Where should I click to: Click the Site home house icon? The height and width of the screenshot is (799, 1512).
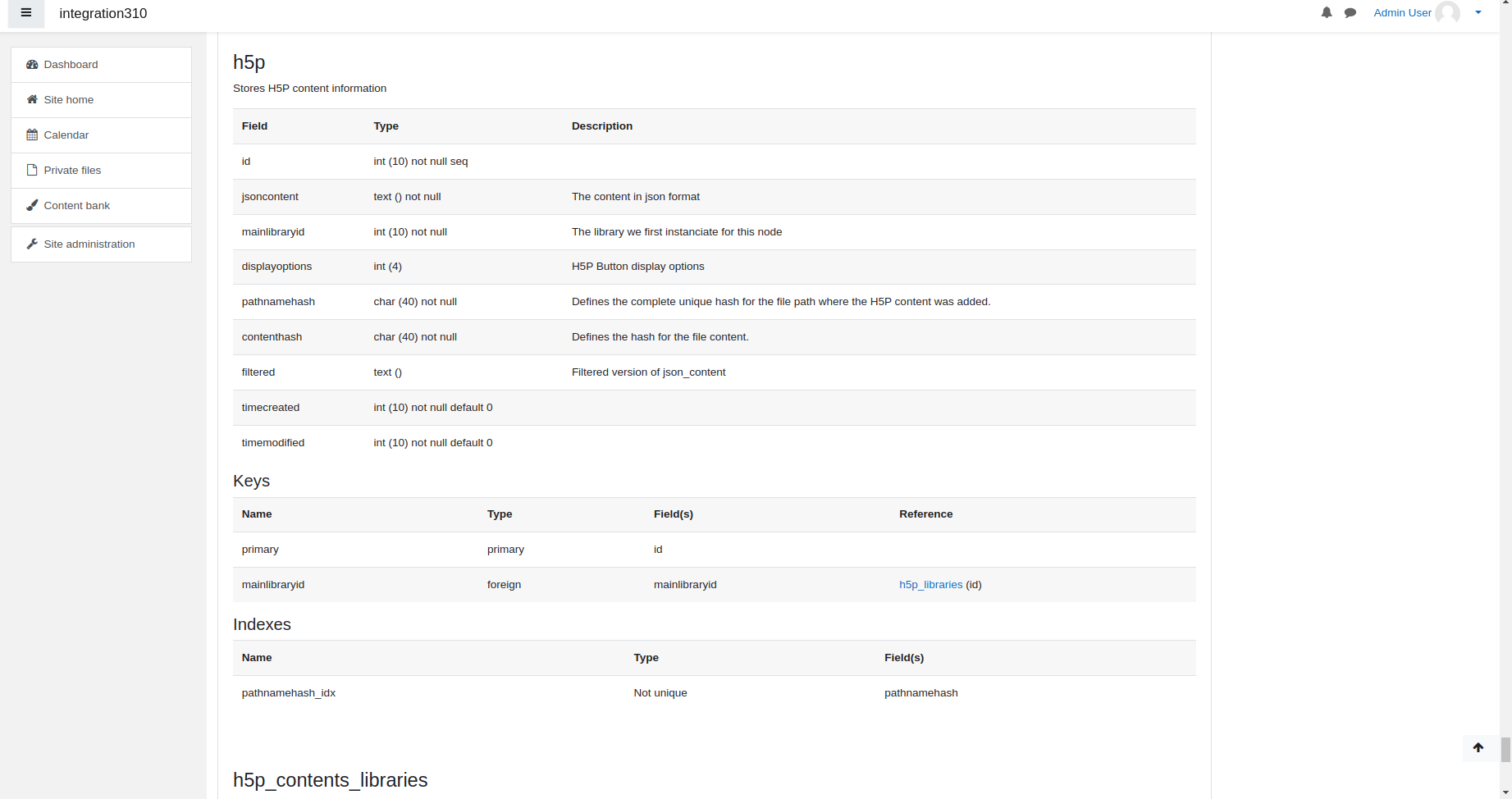32,100
